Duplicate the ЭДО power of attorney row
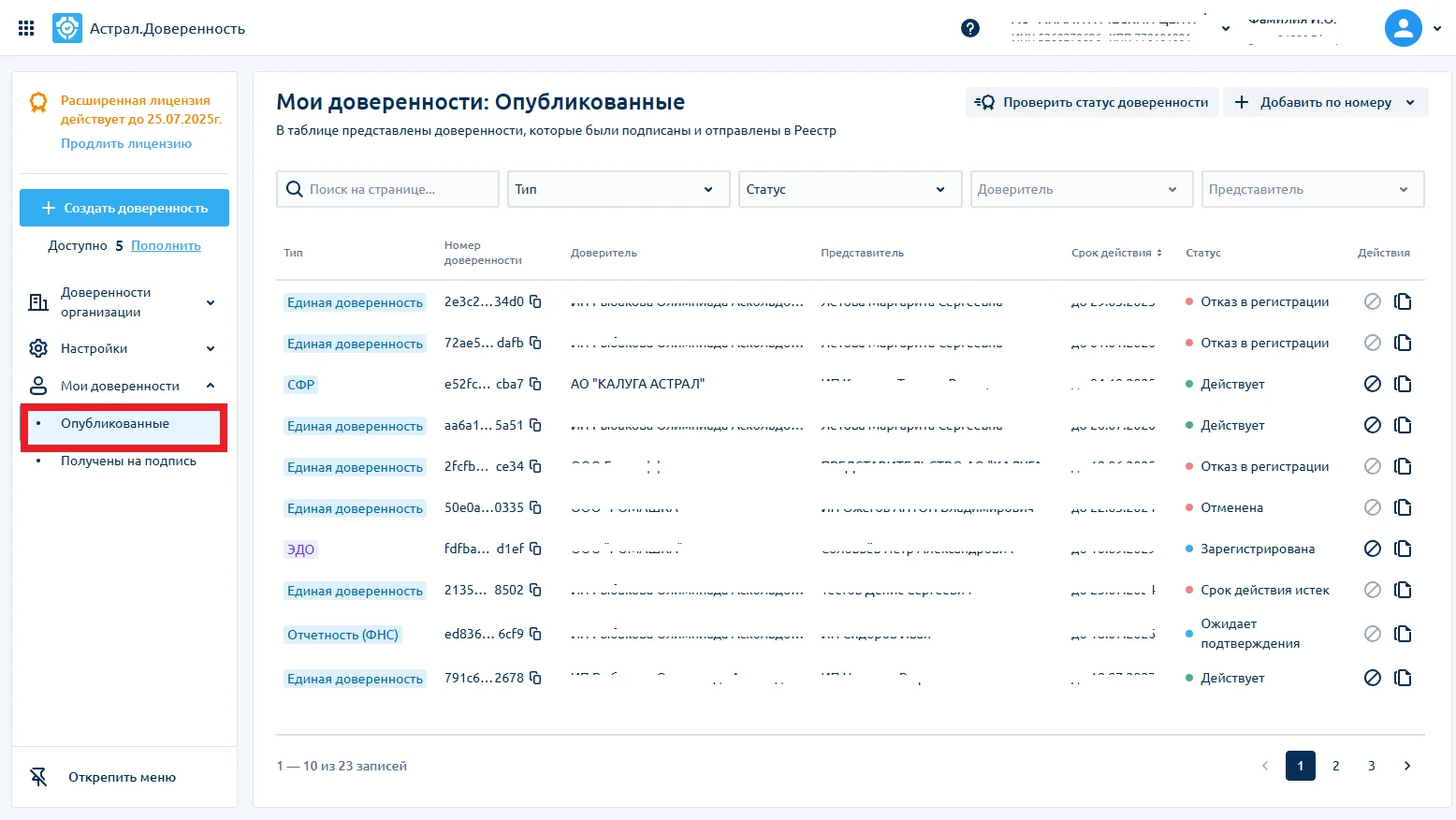The width and height of the screenshot is (1456, 820). (1403, 549)
